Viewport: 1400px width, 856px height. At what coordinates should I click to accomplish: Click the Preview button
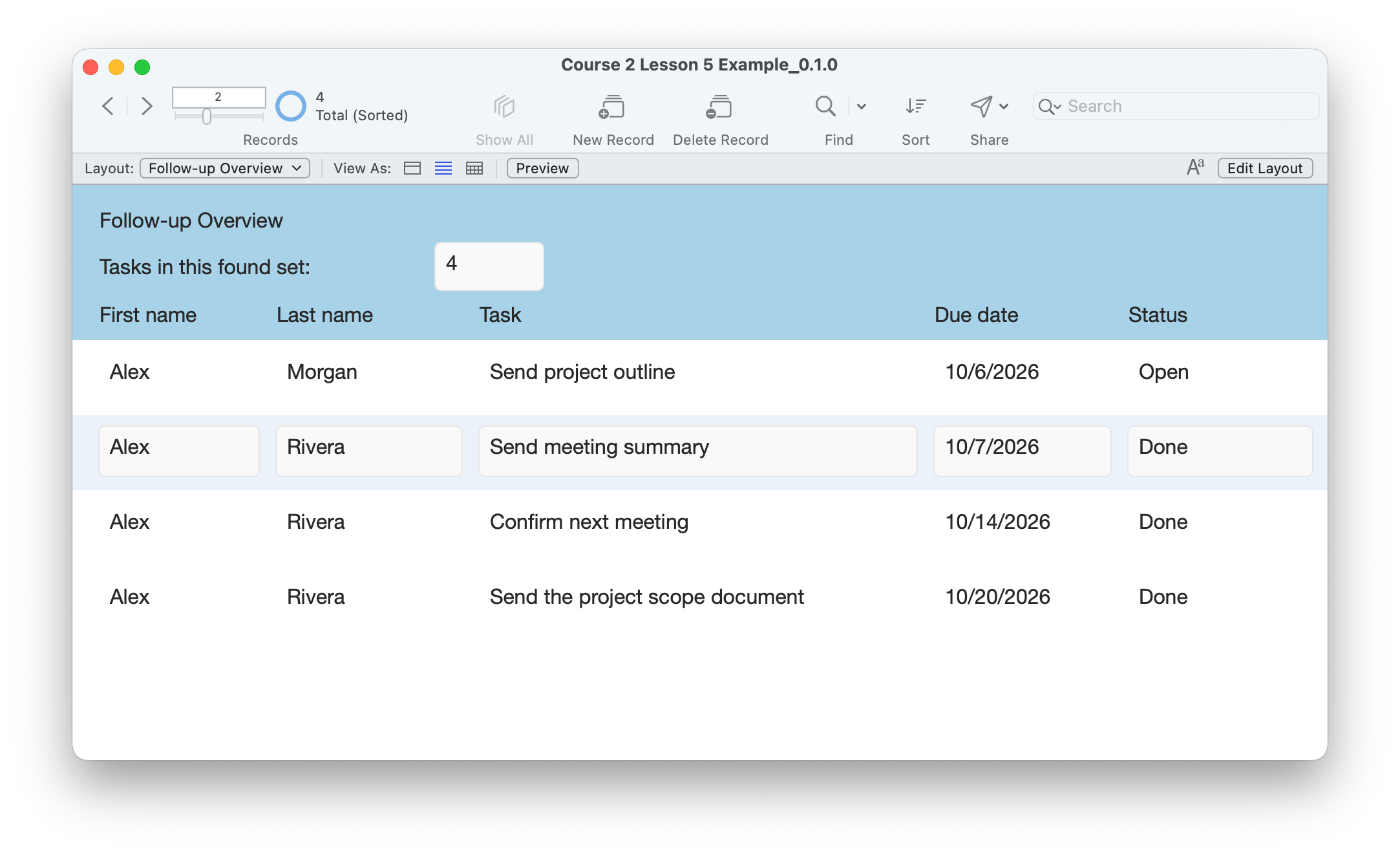(542, 168)
